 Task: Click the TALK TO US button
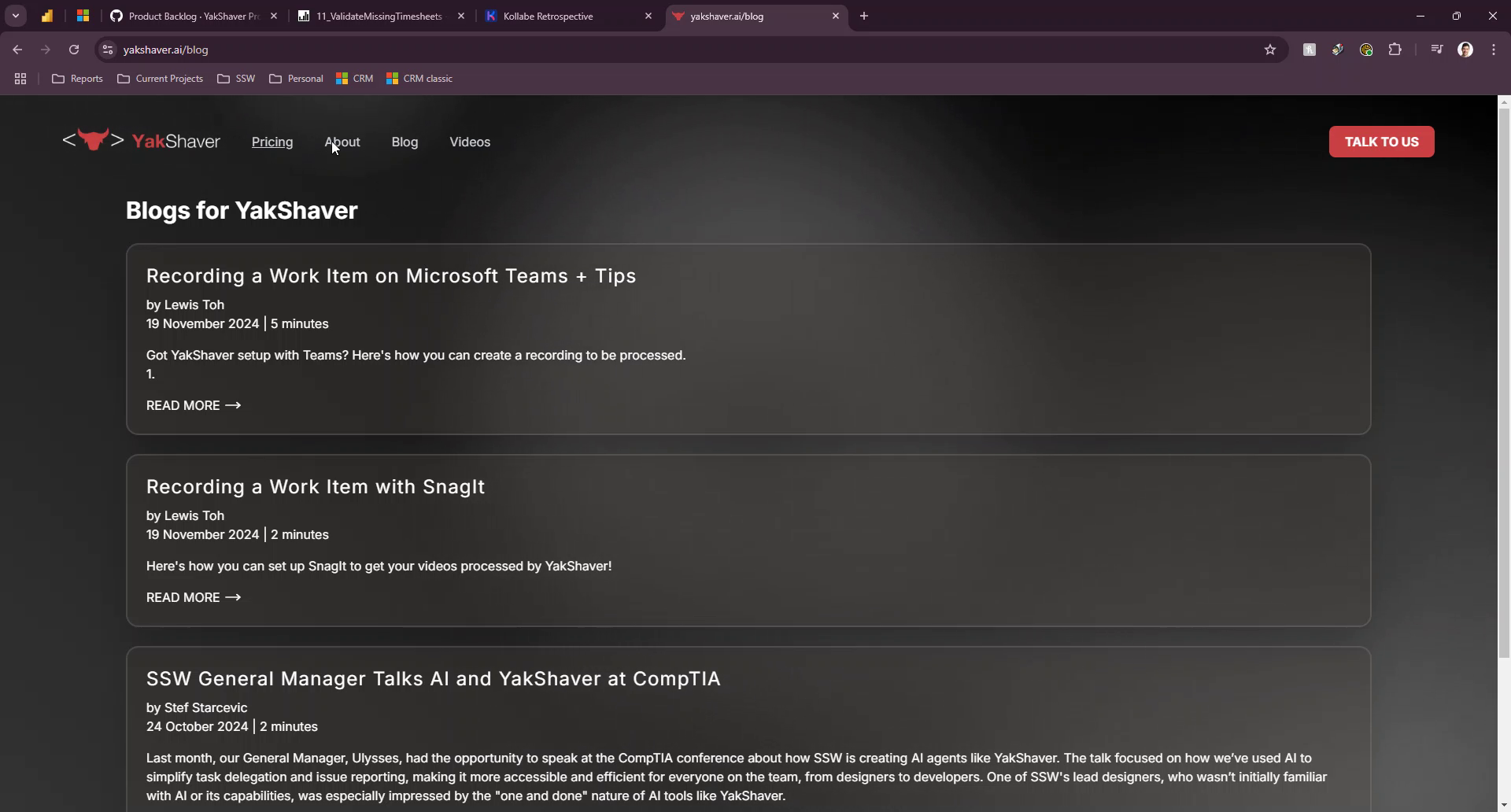click(1381, 142)
